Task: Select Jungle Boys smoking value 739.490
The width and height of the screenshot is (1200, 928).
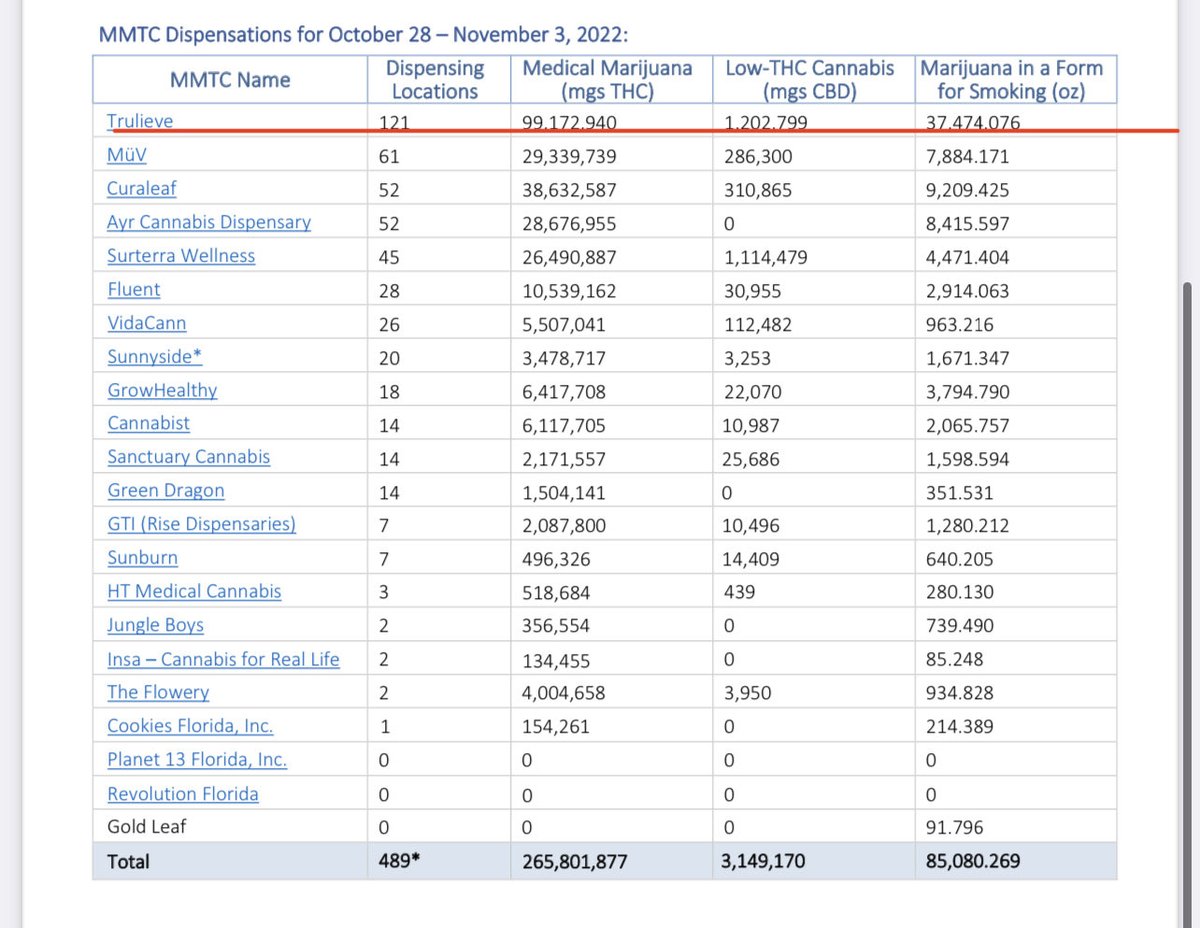Action: click(x=962, y=626)
